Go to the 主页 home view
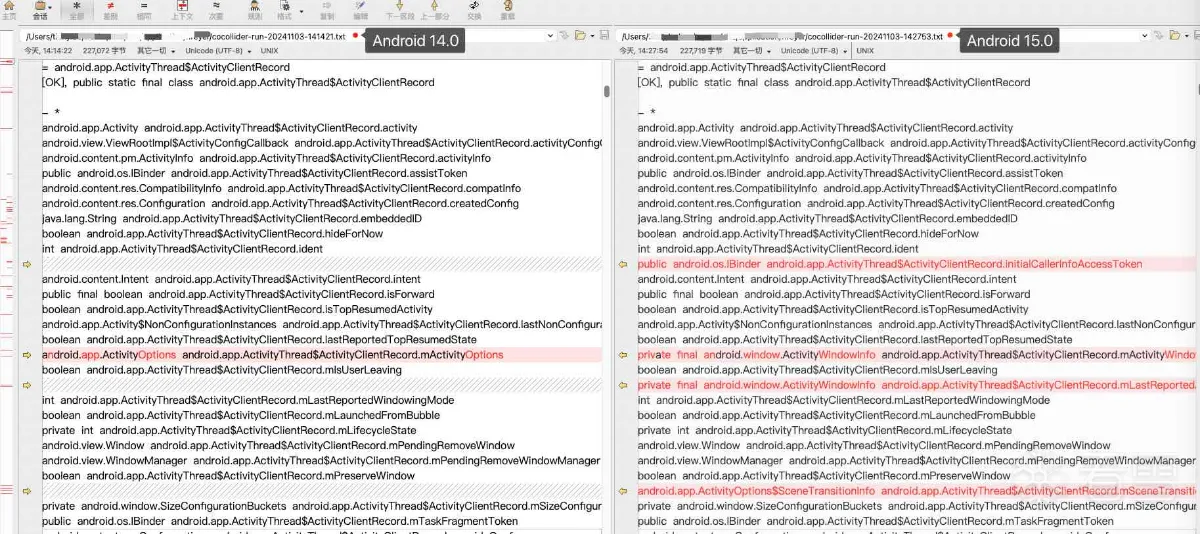This screenshot has height=534, width=1200. click(8, 10)
